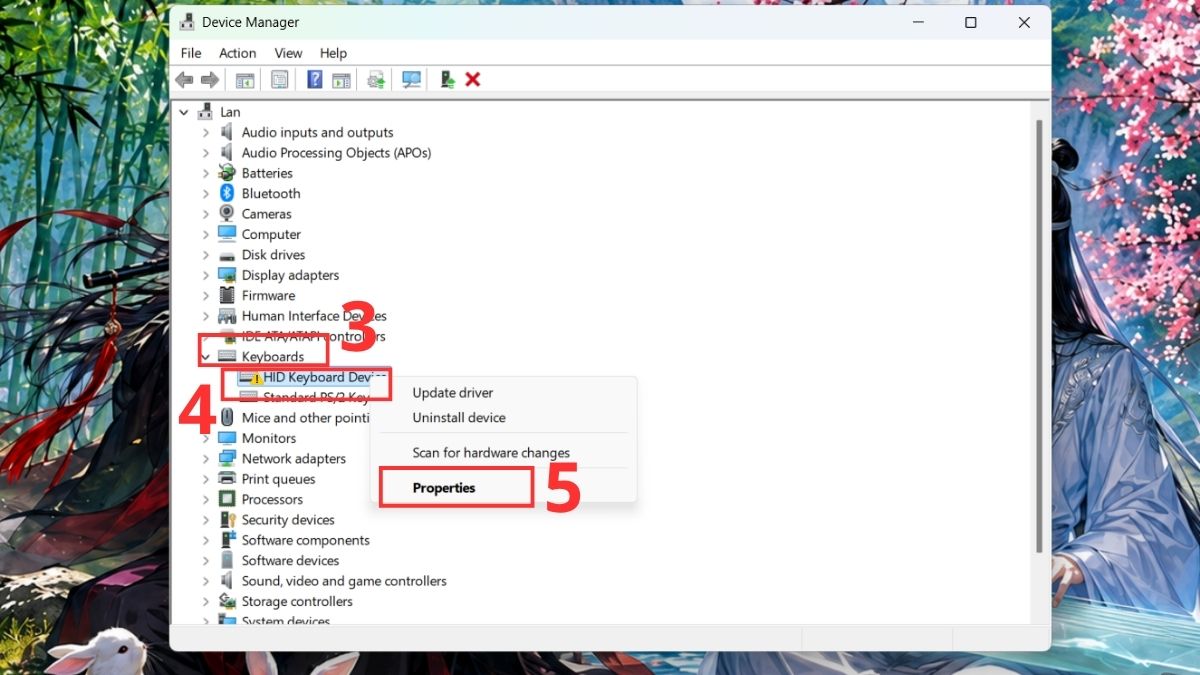Click the computer tower green arrow toolbar icon
Viewport: 1200px width, 675px height.
[x=448, y=80]
